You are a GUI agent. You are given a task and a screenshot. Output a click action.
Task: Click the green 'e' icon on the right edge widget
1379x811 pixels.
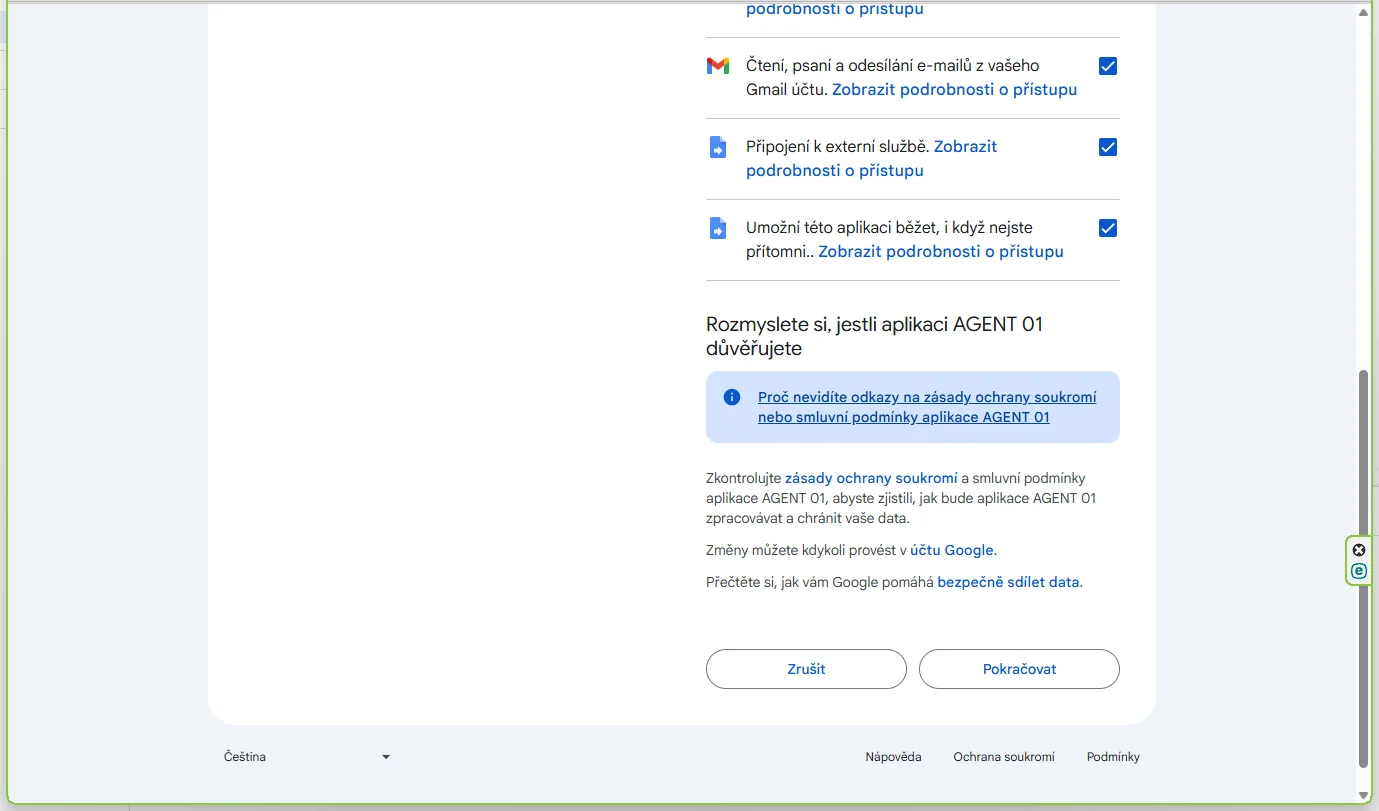click(x=1359, y=571)
